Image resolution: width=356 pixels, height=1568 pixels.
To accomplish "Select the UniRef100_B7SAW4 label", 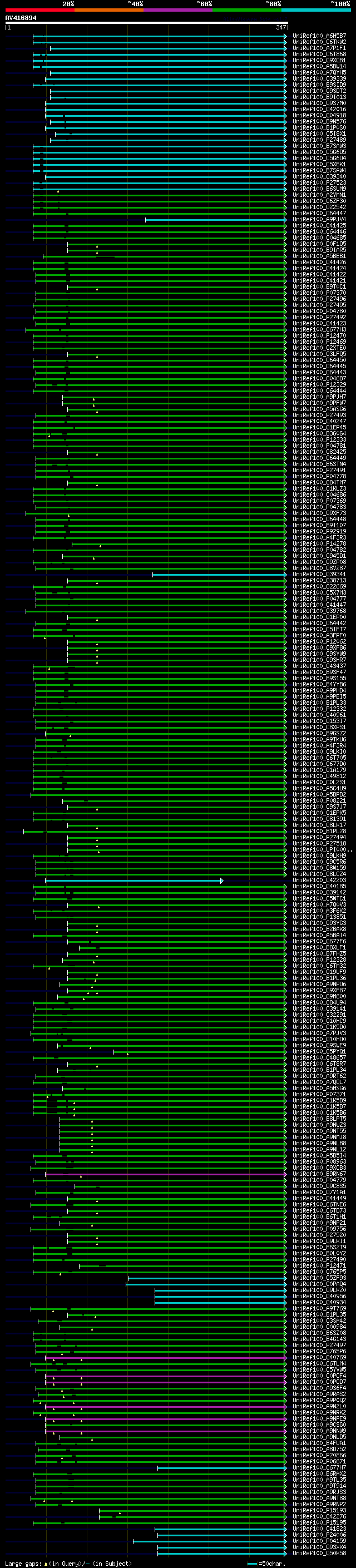I will click(319, 170).
